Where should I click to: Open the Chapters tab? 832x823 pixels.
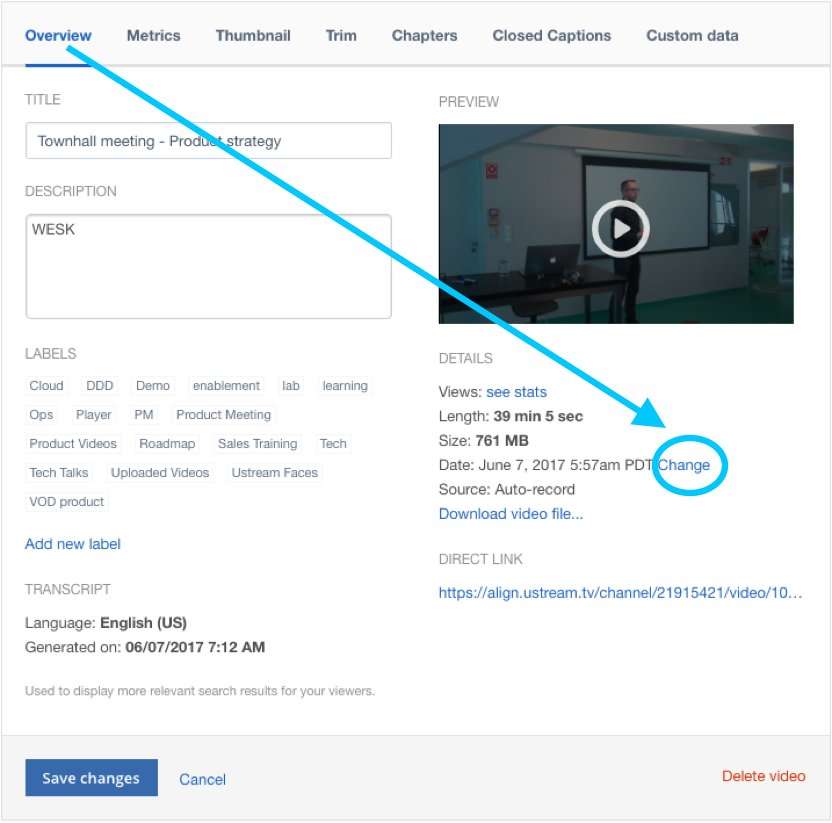(x=424, y=35)
